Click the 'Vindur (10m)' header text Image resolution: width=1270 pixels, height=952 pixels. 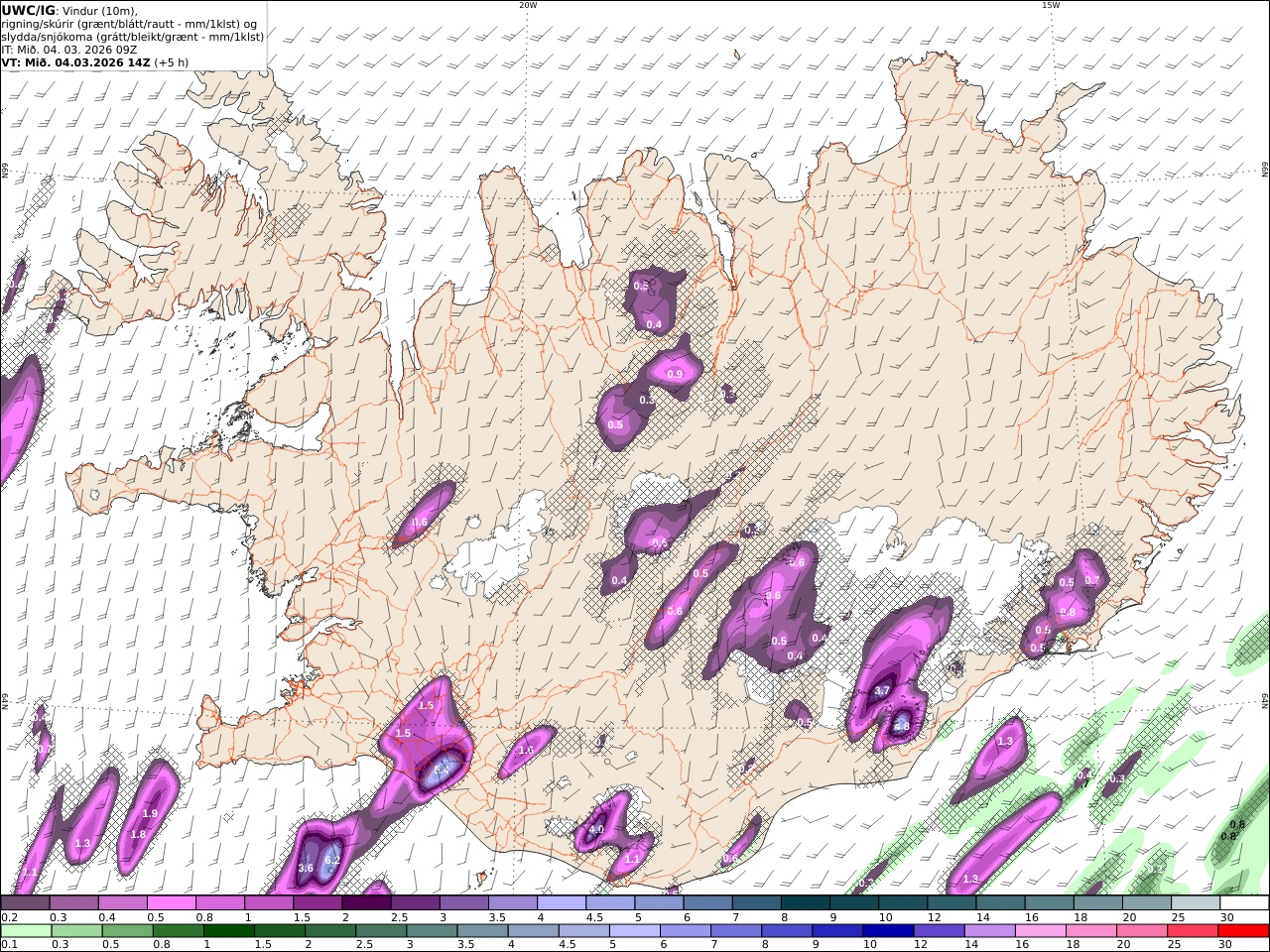tap(100, 10)
